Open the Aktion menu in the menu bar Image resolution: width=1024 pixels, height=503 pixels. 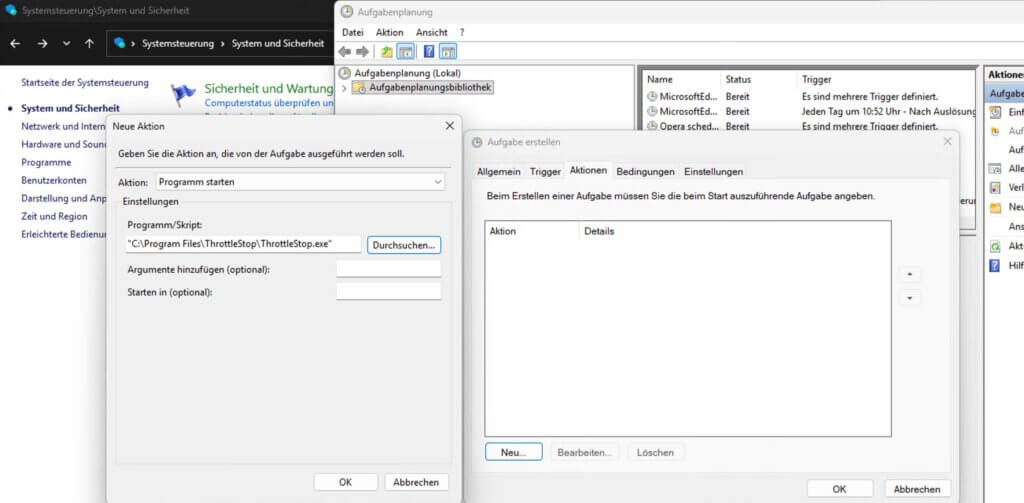390,32
